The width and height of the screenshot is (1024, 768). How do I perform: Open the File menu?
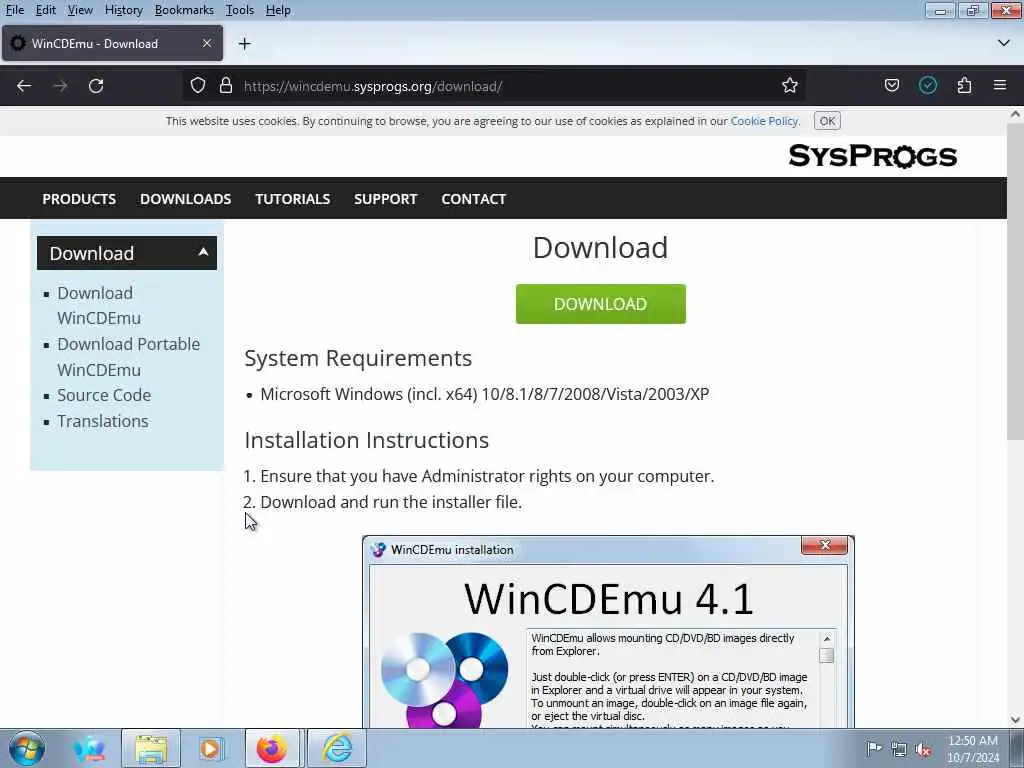tap(14, 10)
